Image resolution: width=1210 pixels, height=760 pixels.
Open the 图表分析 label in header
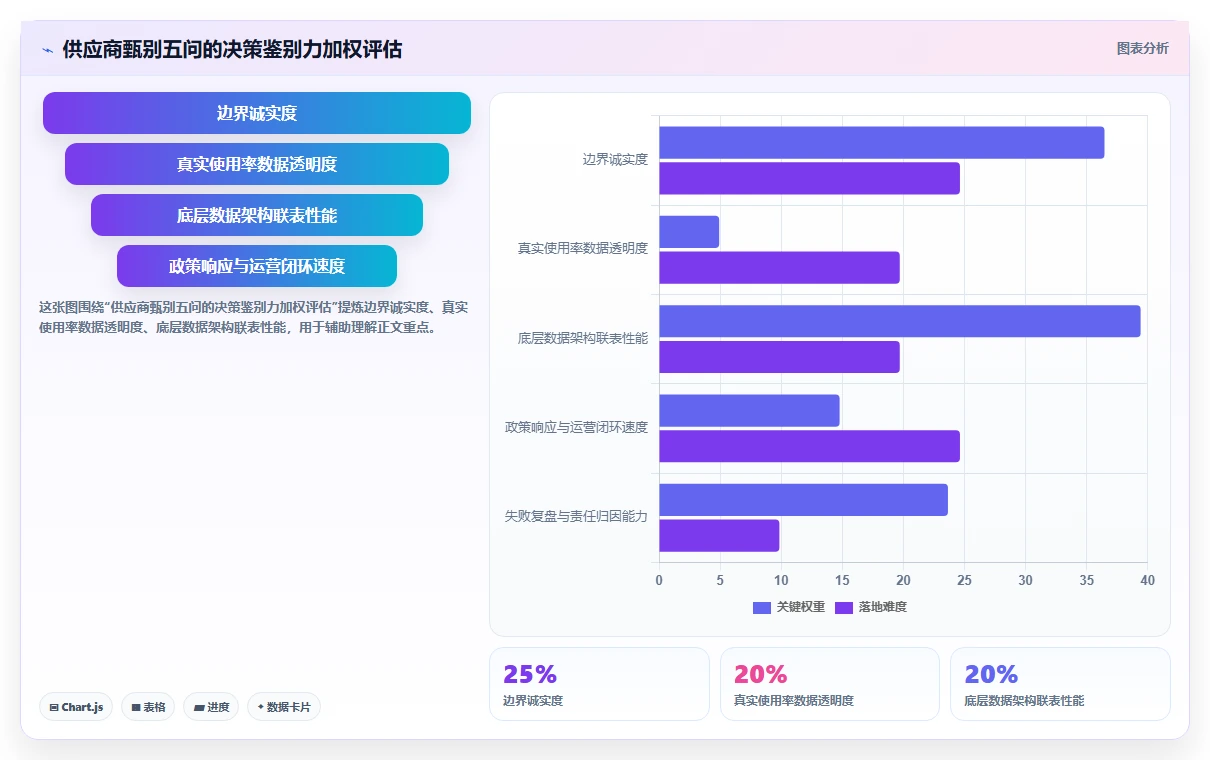(x=1142, y=48)
